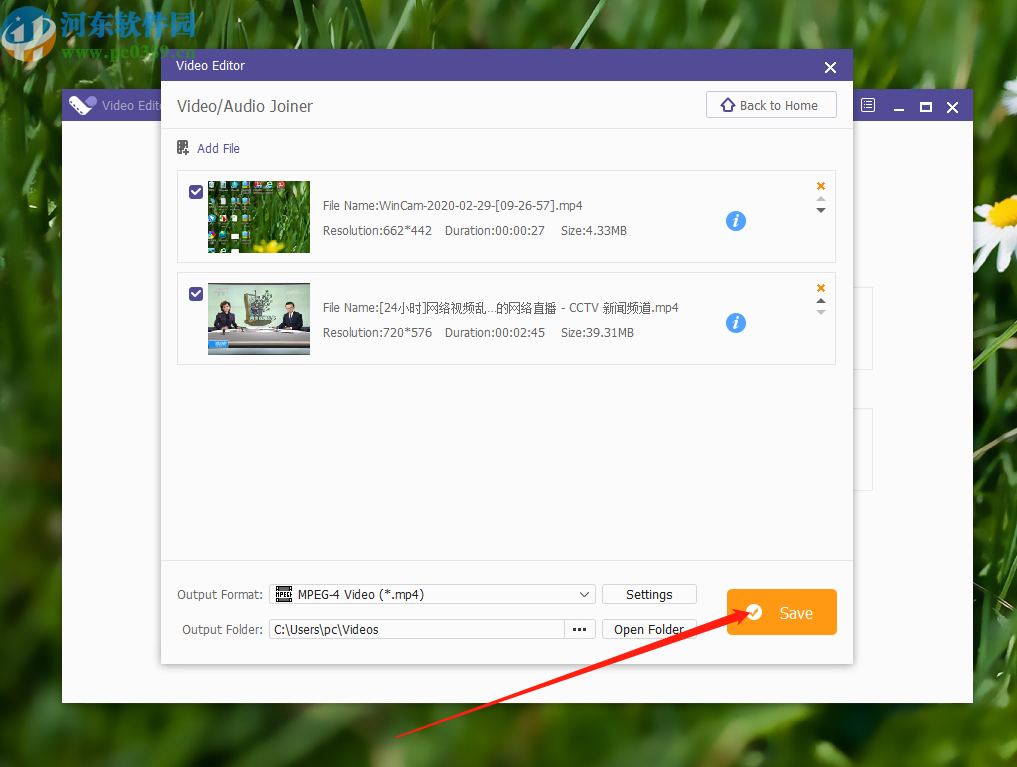Open info for the CCTV news video
Screen dimensions: 1017x767
tap(736, 323)
